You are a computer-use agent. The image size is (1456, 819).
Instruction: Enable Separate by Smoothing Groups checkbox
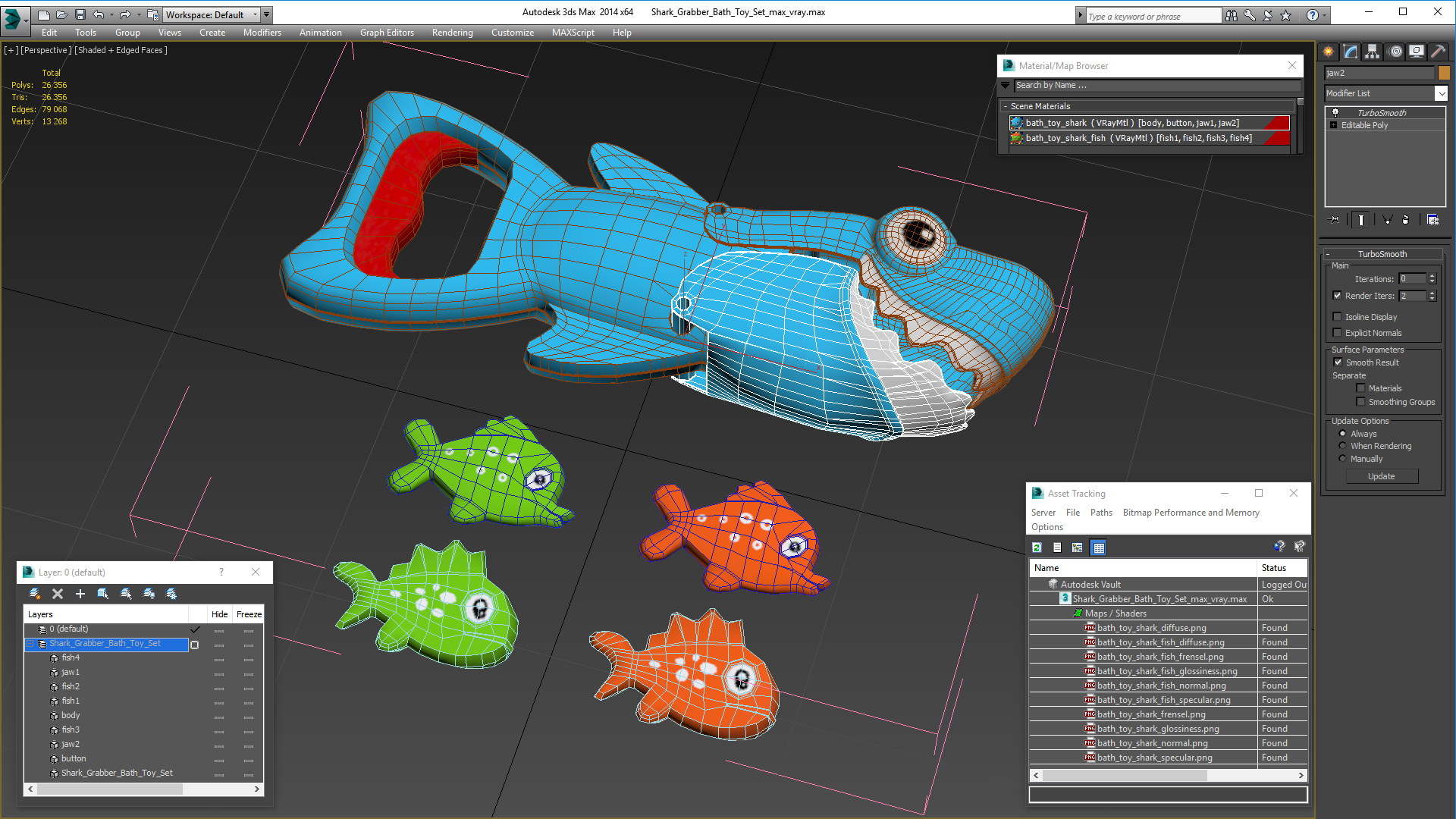[x=1360, y=402]
